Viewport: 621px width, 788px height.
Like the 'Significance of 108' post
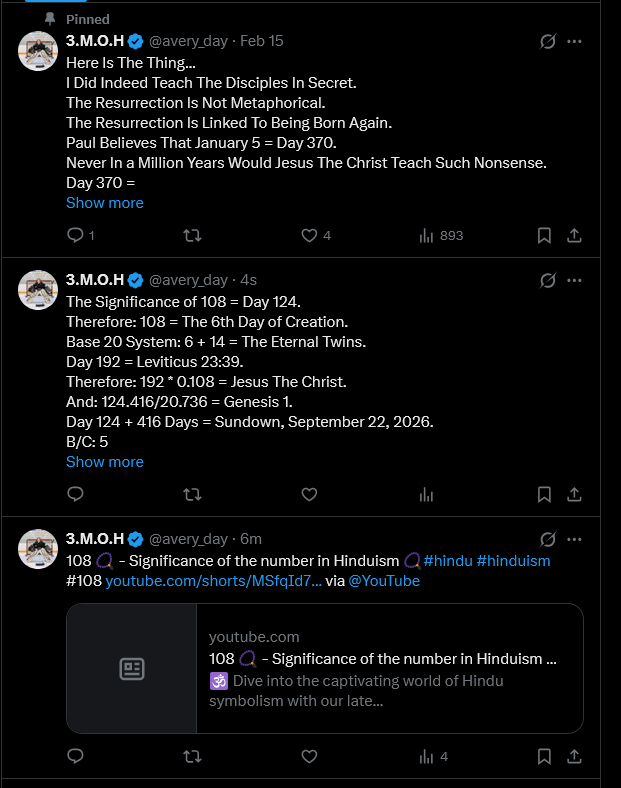click(x=309, y=495)
